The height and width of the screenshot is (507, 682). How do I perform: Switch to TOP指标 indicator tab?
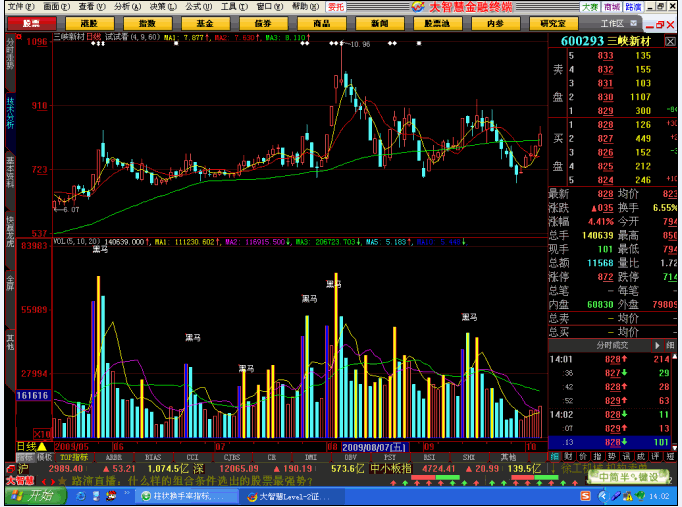click(74, 457)
